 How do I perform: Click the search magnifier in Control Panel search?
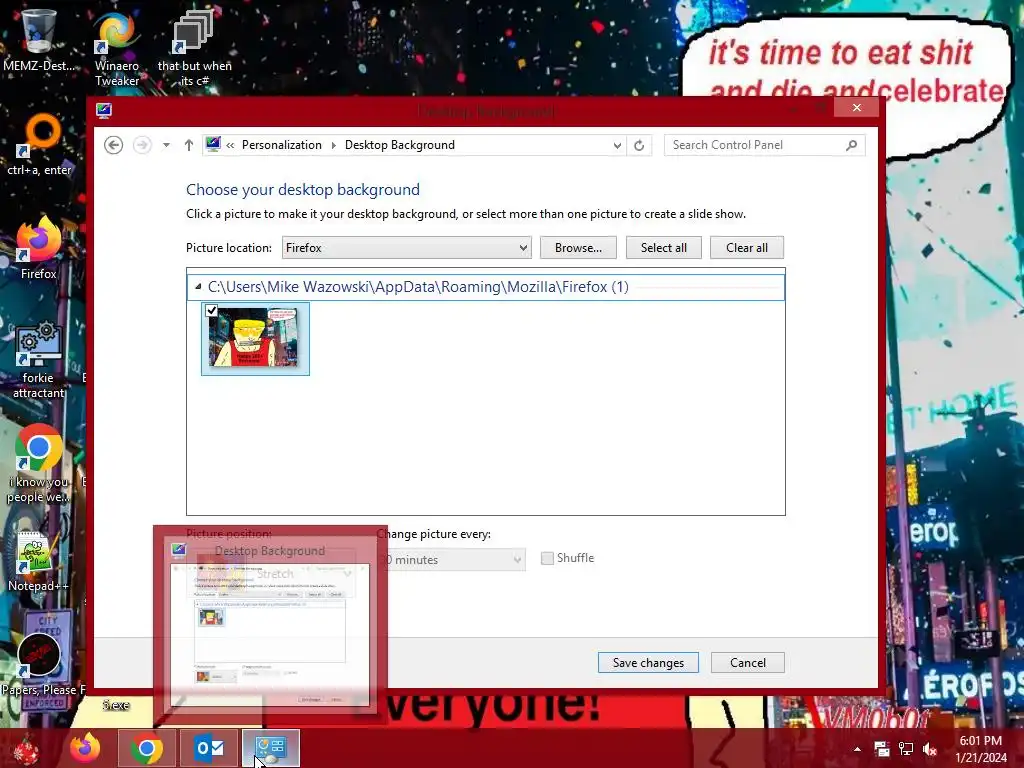pos(851,145)
